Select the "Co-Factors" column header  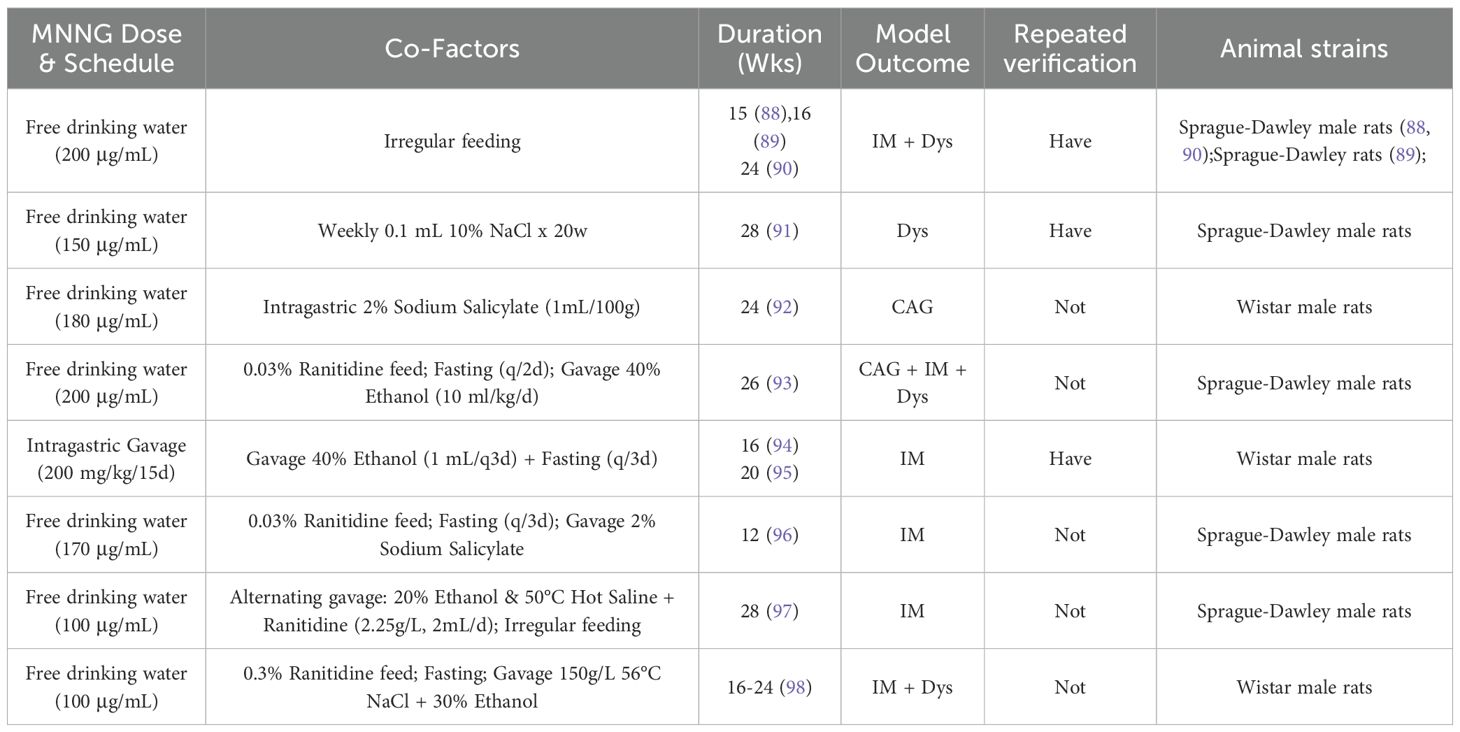(x=452, y=48)
